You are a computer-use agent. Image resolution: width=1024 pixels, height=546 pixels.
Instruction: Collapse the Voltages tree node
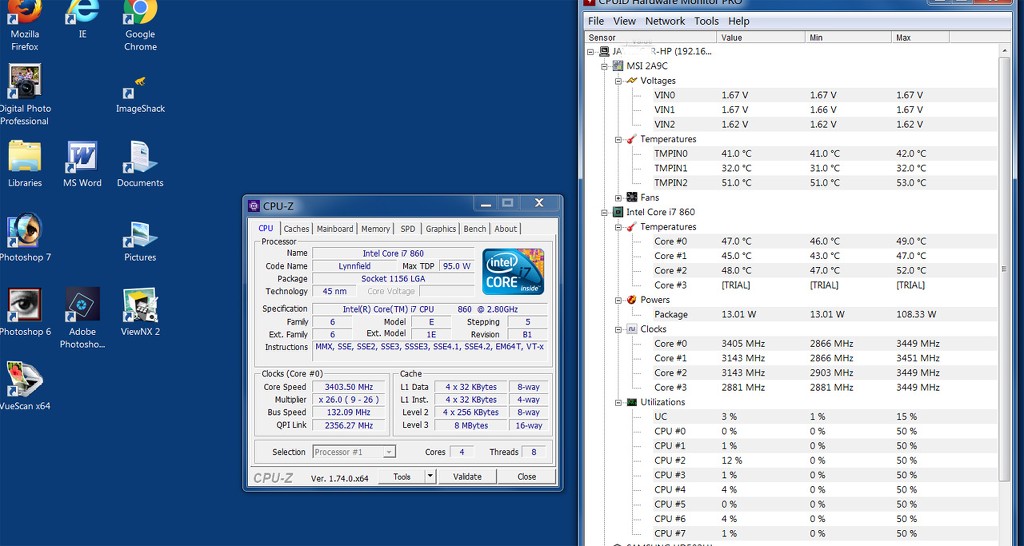[x=619, y=81]
